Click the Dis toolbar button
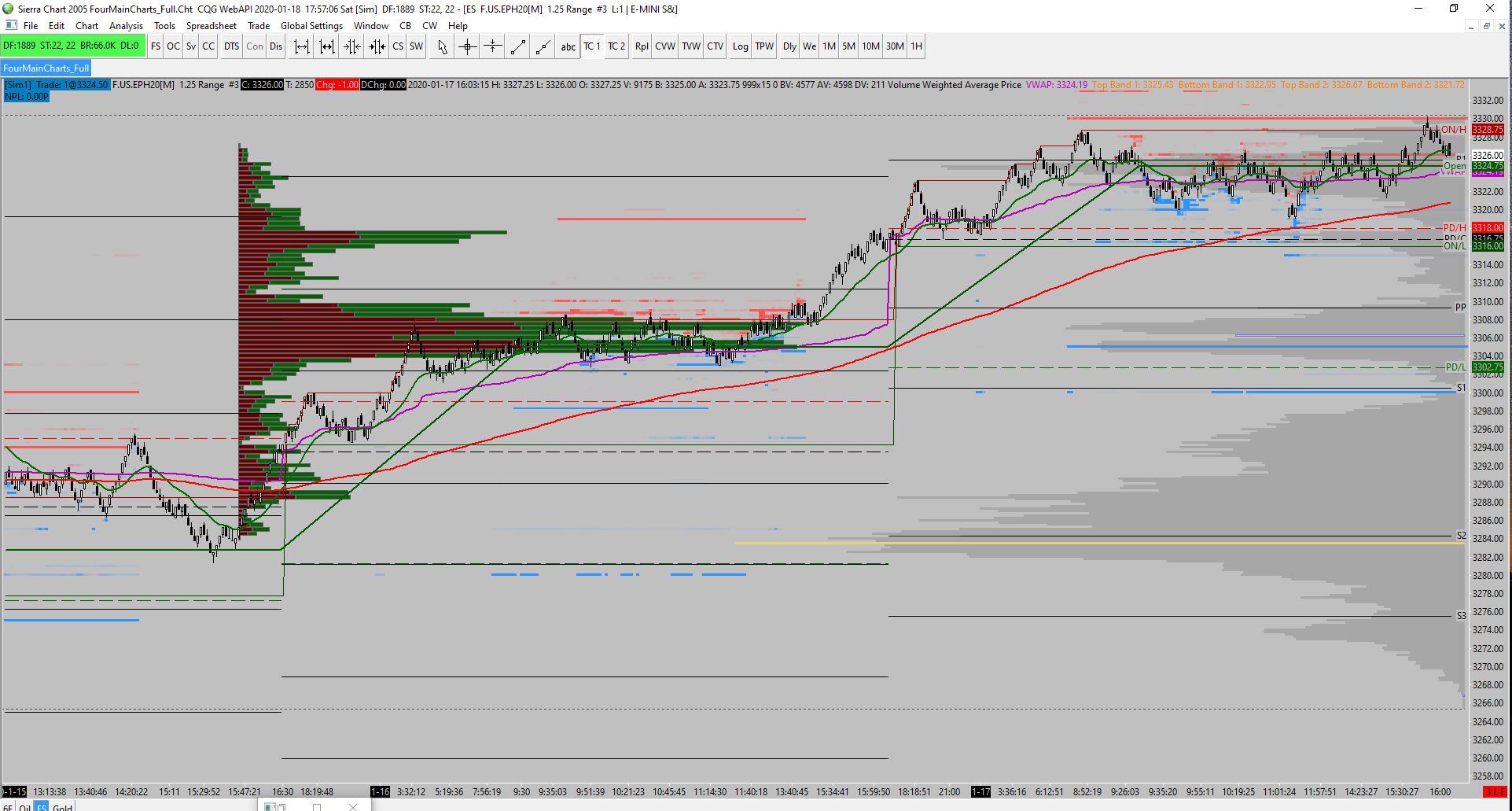 tap(276, 46)
